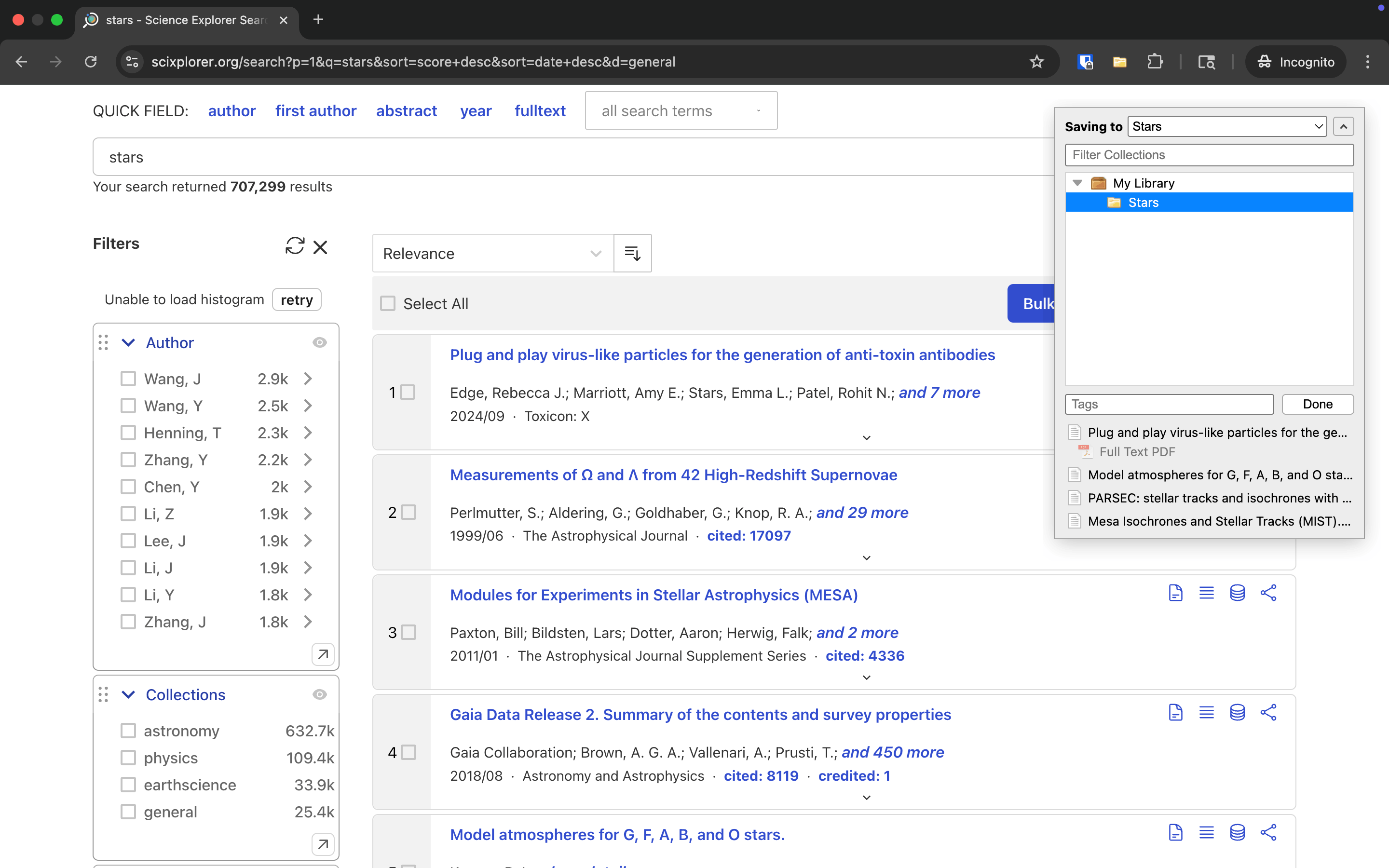Collapse the Zotero saving popup arrow button
Viewport: 1389px width, 868px height.
tap(1344, 126)
